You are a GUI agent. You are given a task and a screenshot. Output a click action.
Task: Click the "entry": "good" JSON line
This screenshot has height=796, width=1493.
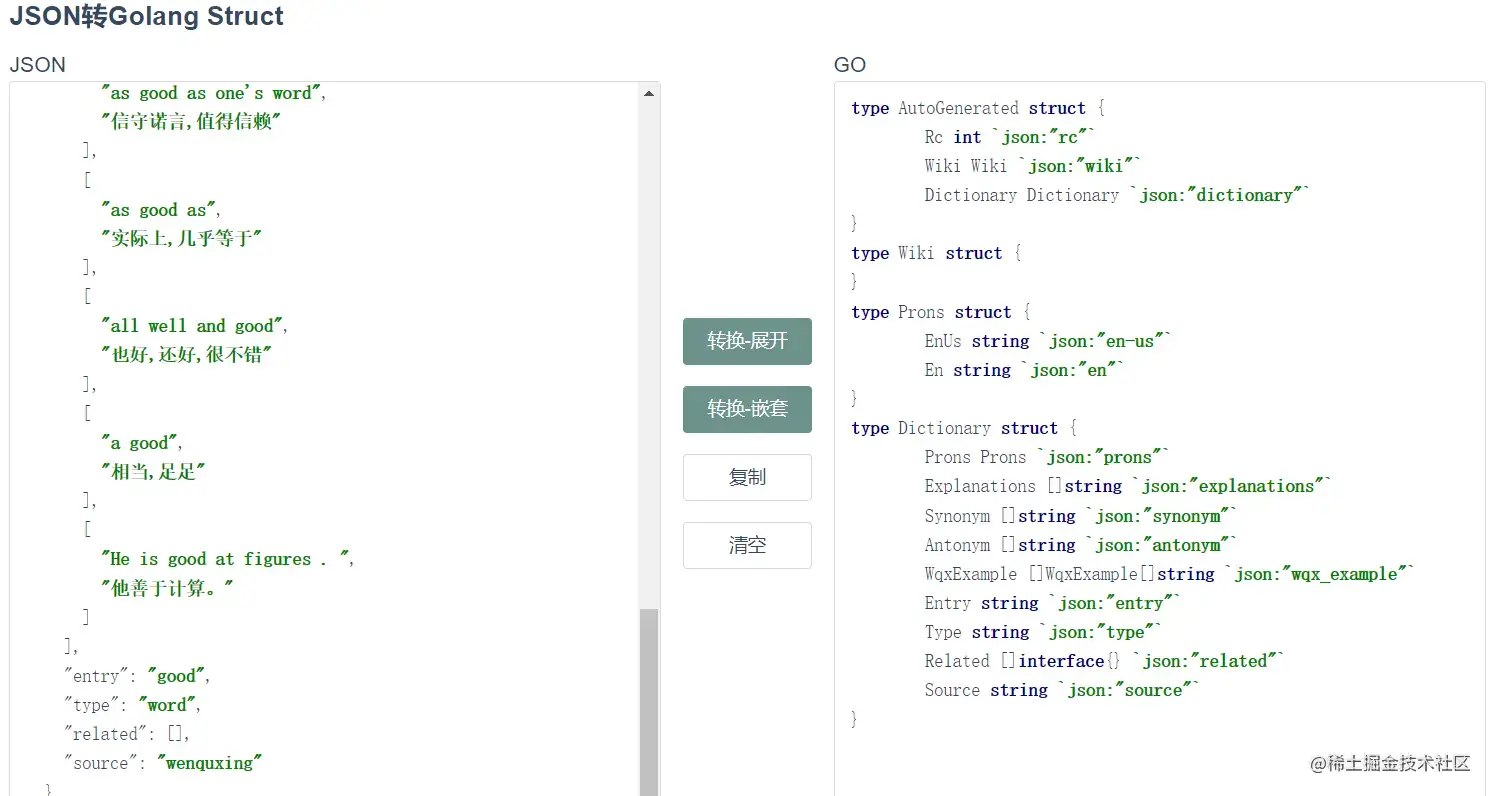[x=137, y=676]
